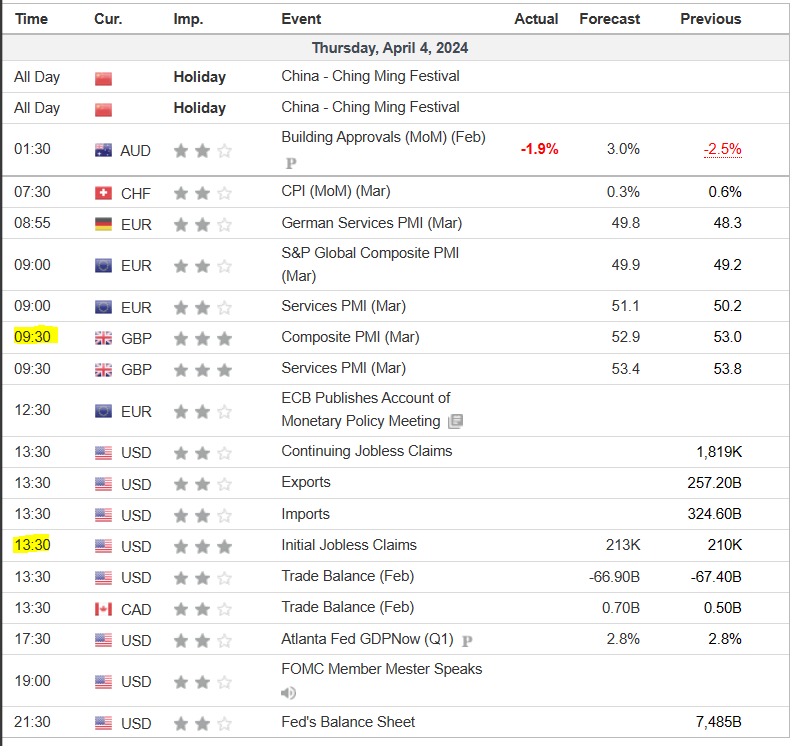The height and width of the screenshot is (746, 797).
Task: Open the Canadian Trade Balance (Feb) event
Action: (347, 607)
